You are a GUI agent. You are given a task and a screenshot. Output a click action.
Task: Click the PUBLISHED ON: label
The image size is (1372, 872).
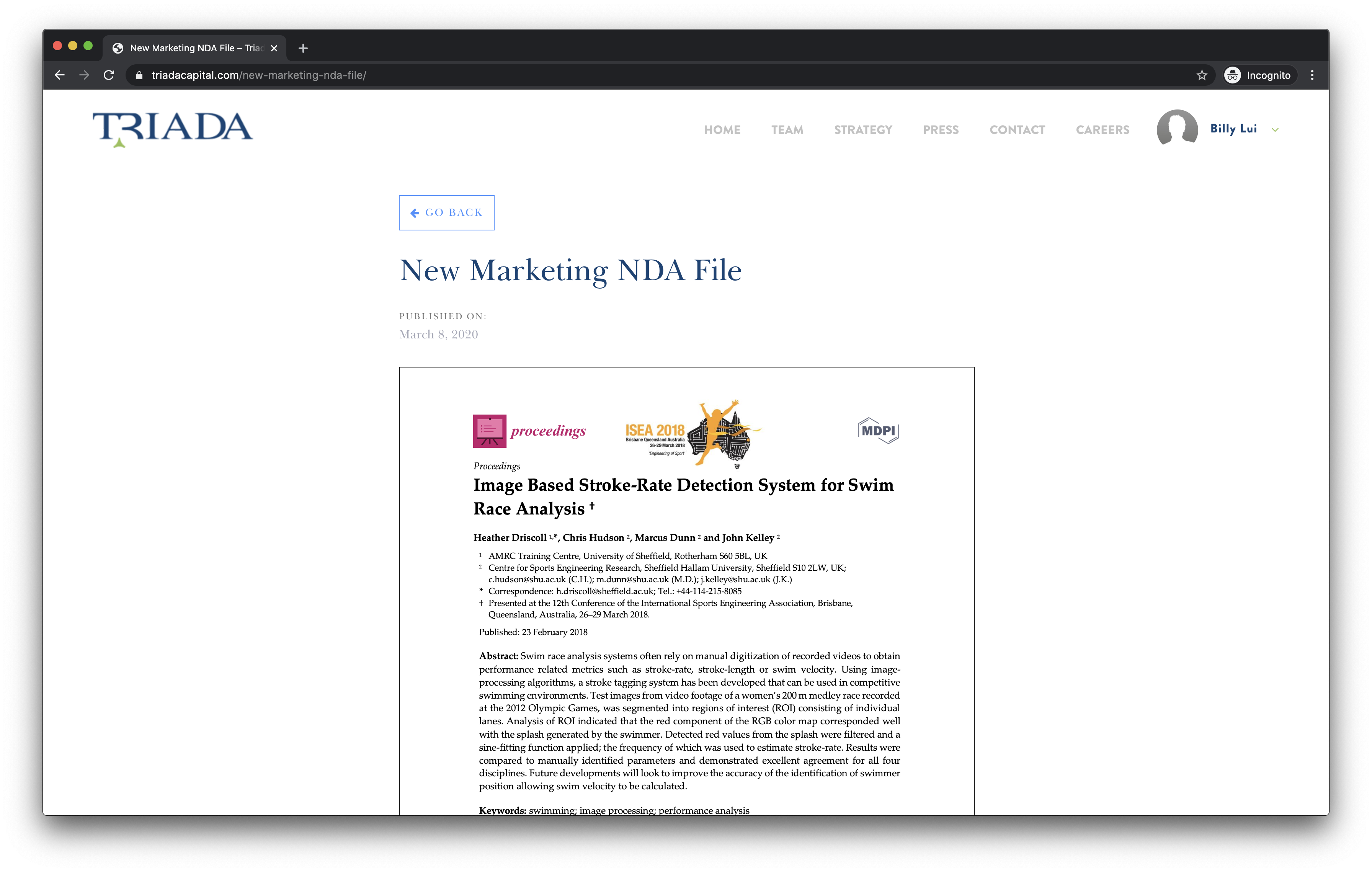(443, 316)
